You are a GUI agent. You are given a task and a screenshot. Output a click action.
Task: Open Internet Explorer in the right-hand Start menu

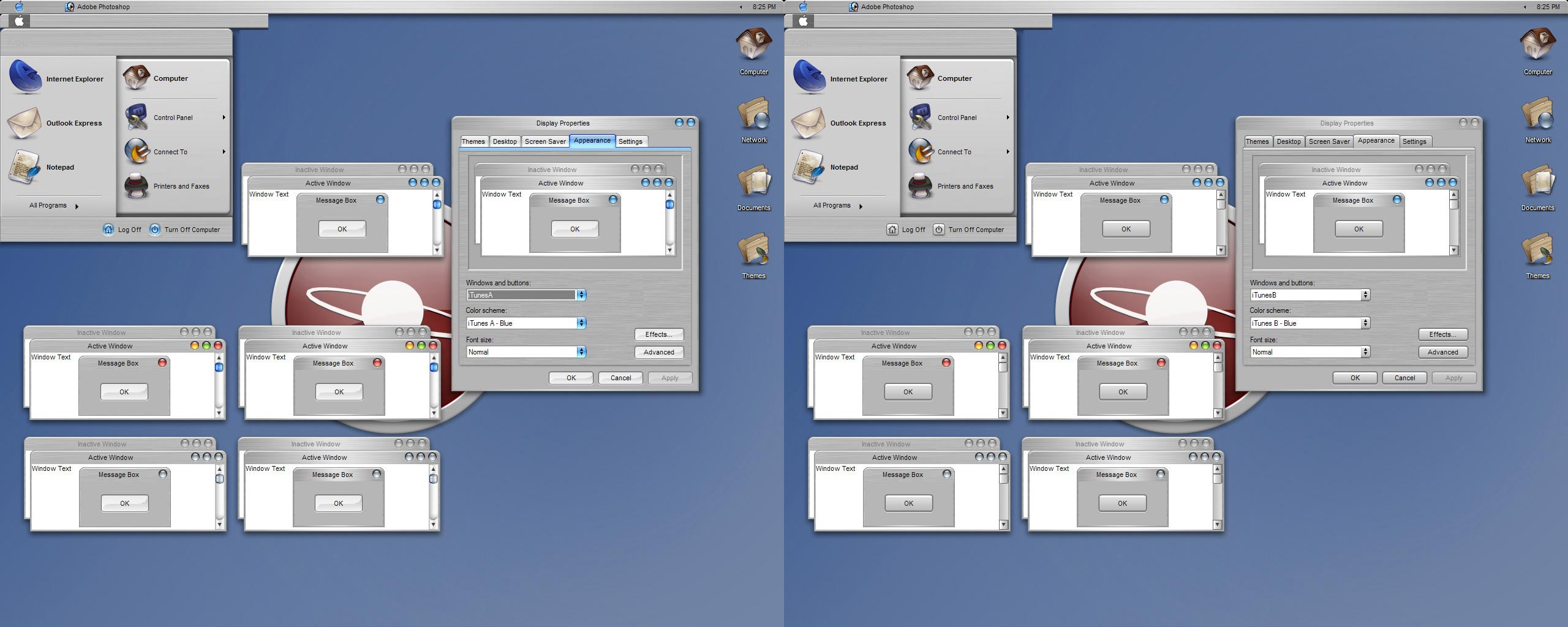tap(840, 78)
